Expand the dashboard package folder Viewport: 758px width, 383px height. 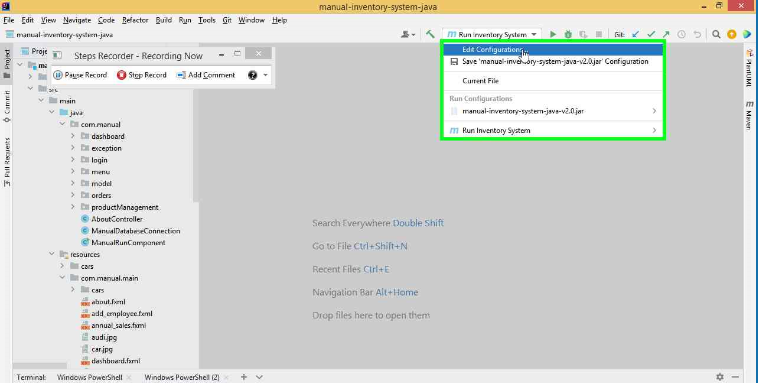coord(73,136)
